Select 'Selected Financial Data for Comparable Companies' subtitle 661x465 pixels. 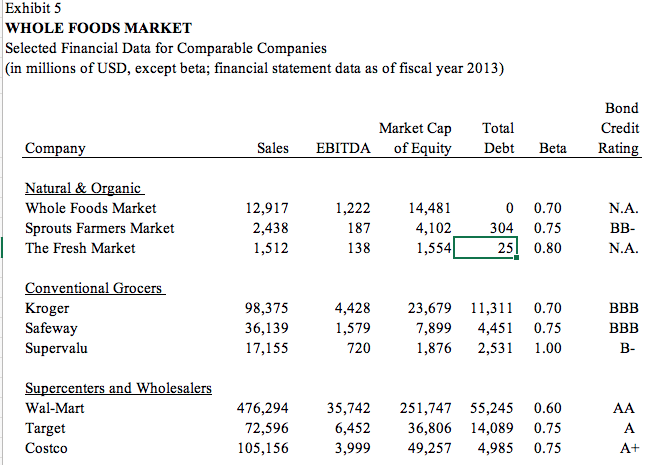coord(166,48)
